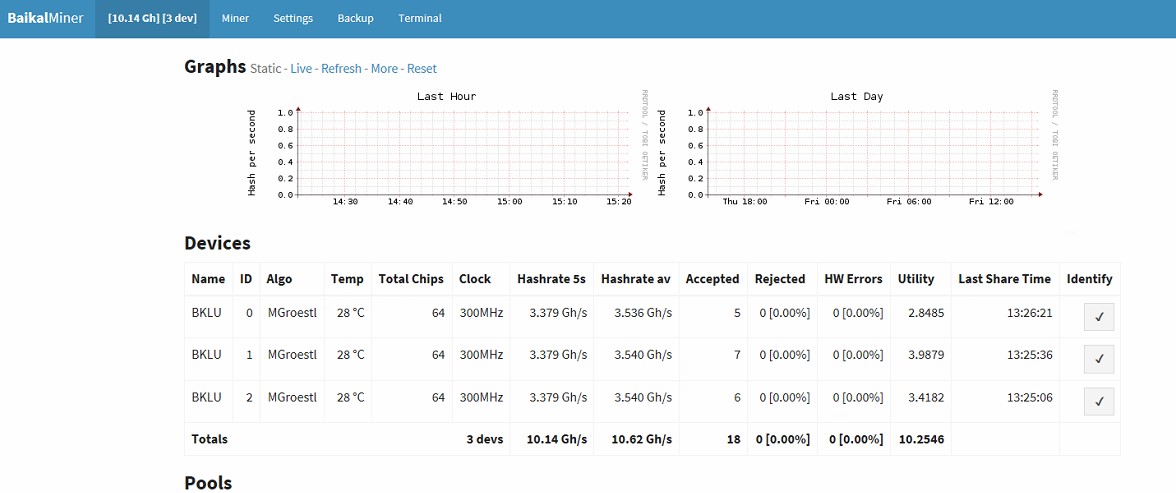Click the 3 devs total cell
1176x493 pixels.
[x=484, y=439]
